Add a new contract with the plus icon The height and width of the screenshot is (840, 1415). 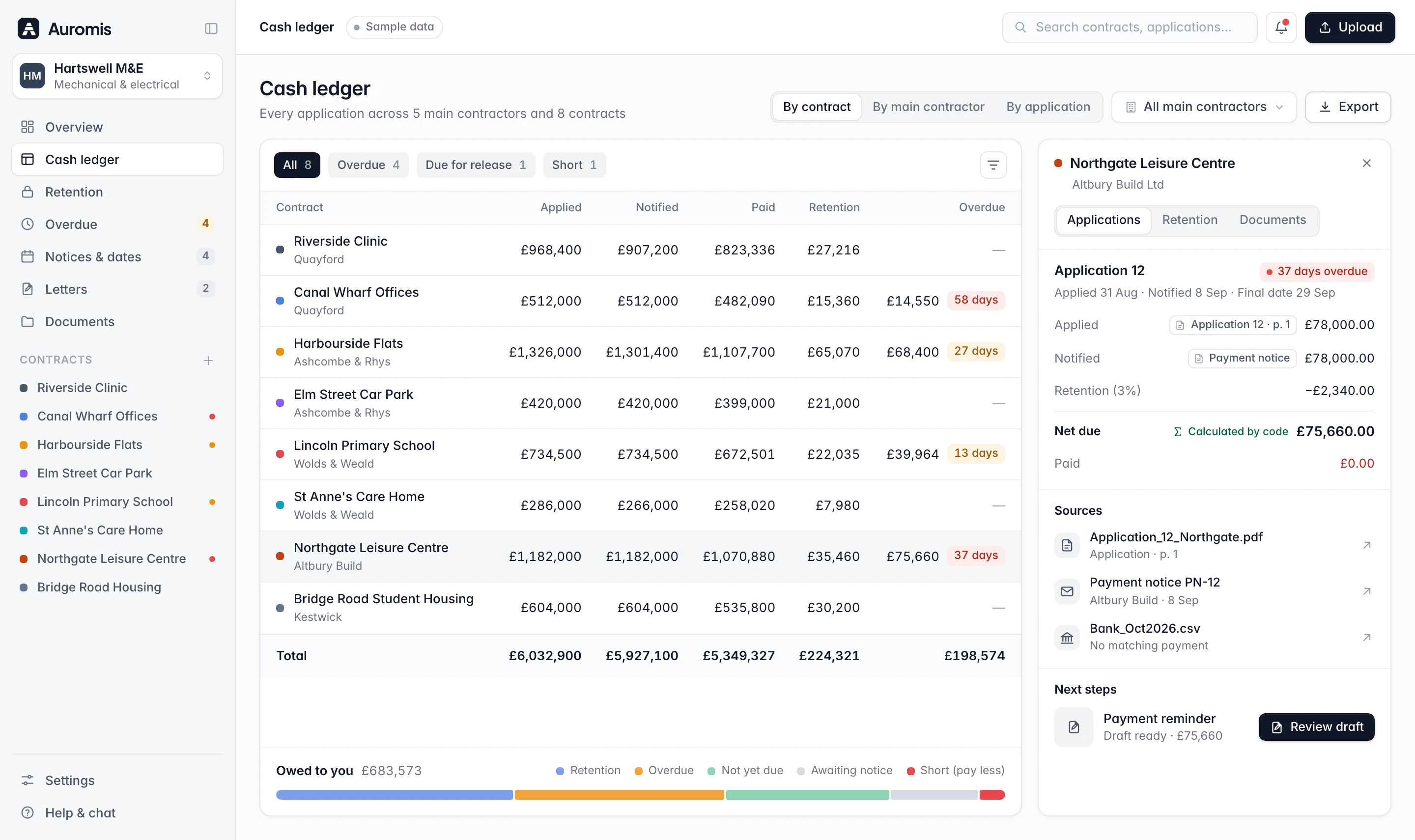(208, 360)
